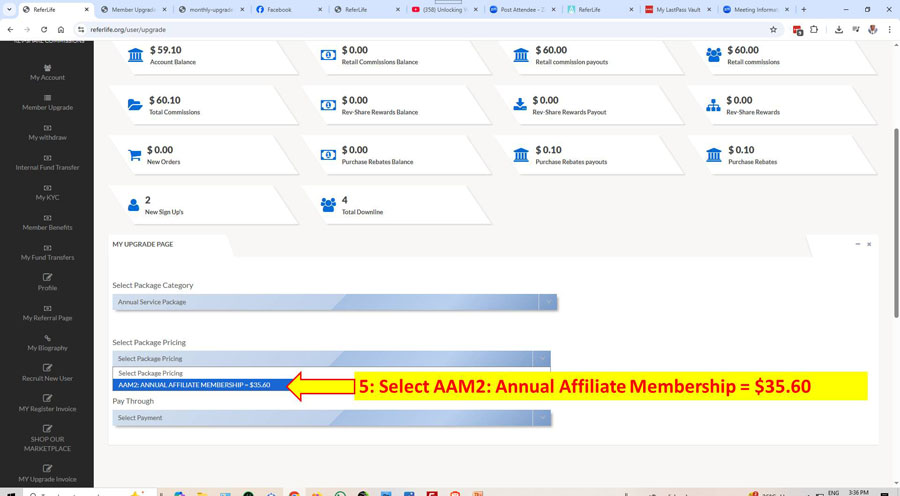Choose AAM2: Annual Affiliate Membership = $35.60 option
The width and height of the screenshot is (900, 496).
point(194,385)
